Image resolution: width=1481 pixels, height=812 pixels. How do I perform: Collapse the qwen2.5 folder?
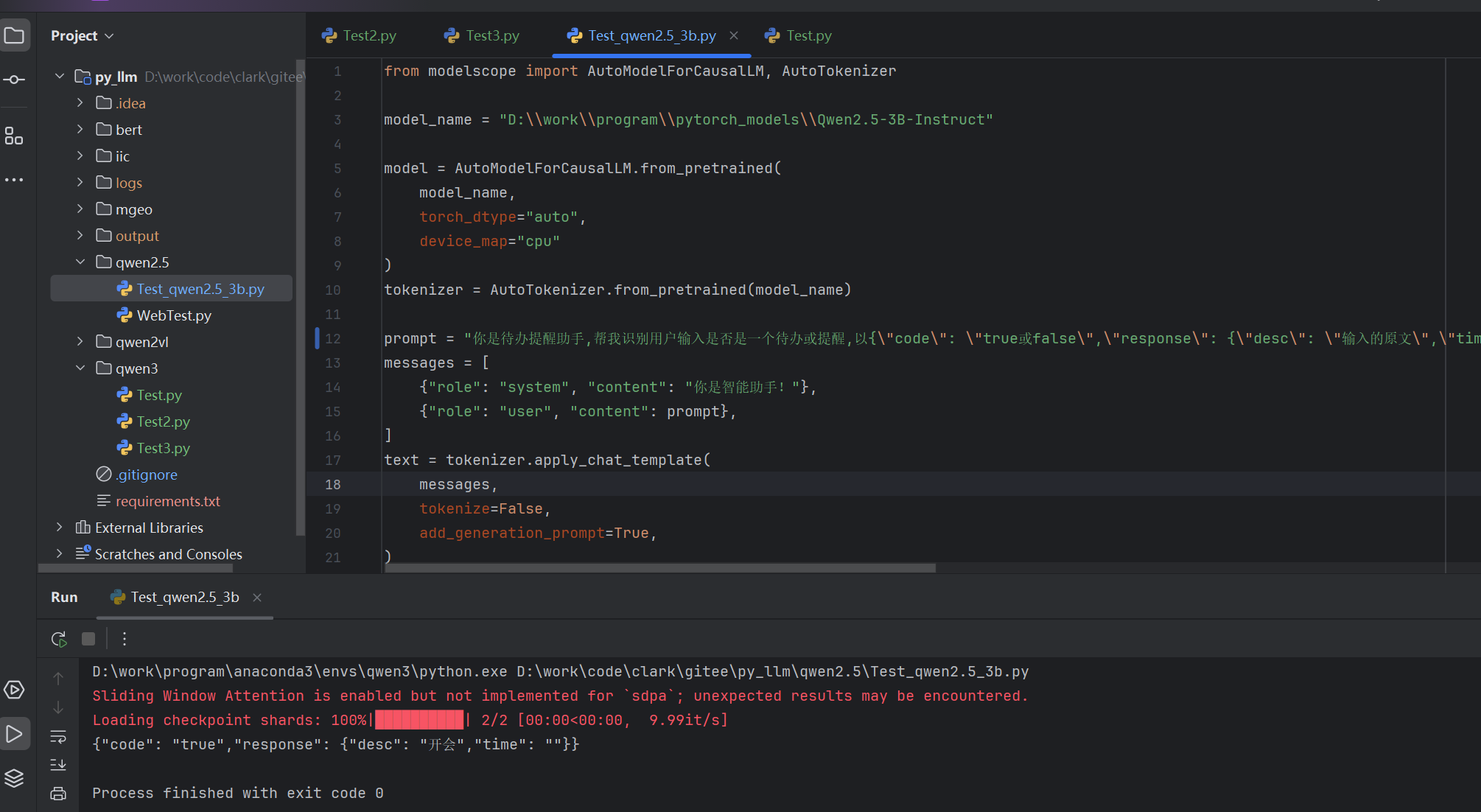[x=80, y=262]
